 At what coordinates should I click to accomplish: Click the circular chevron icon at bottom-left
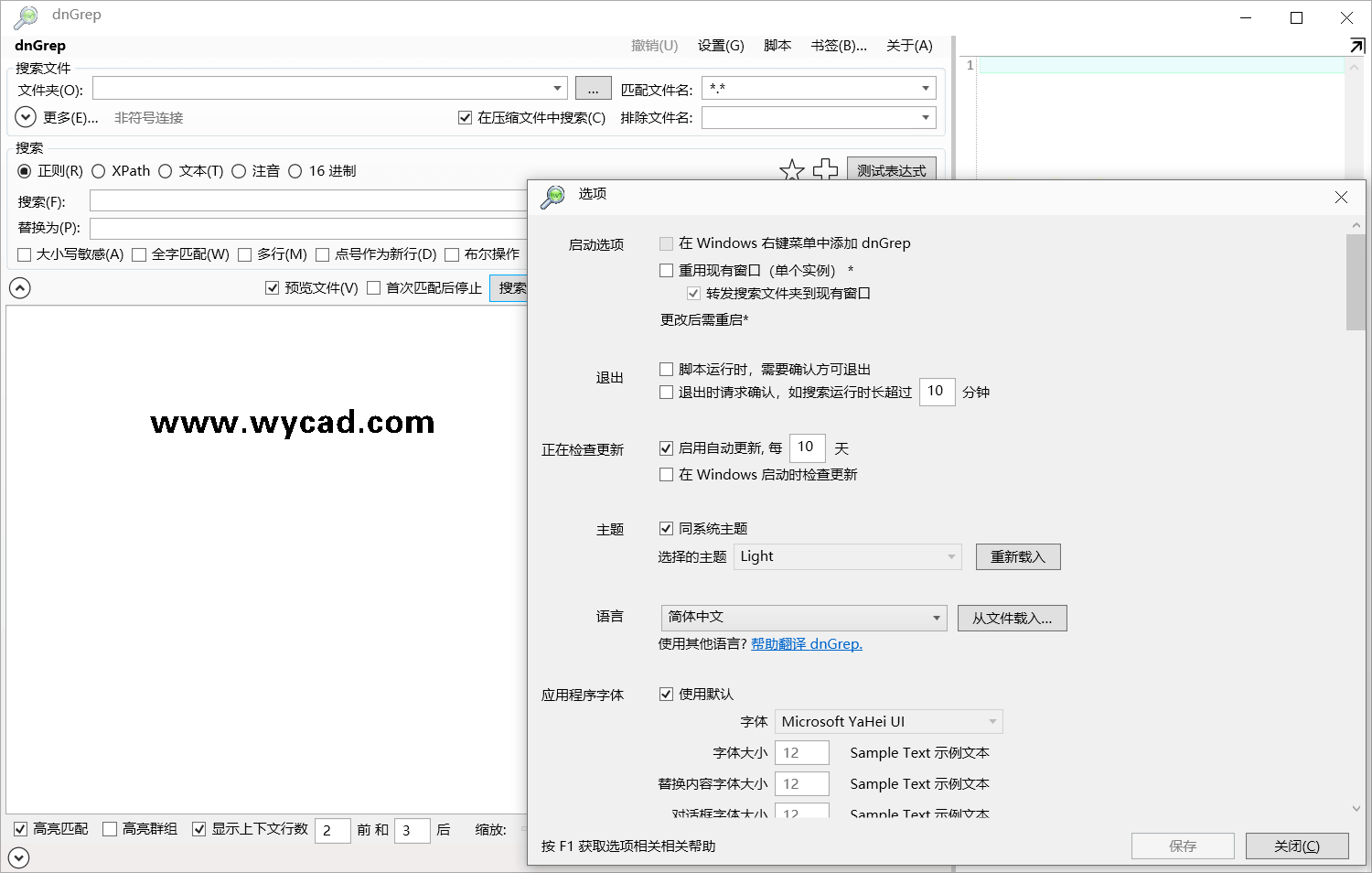click(x=19, y=857)
